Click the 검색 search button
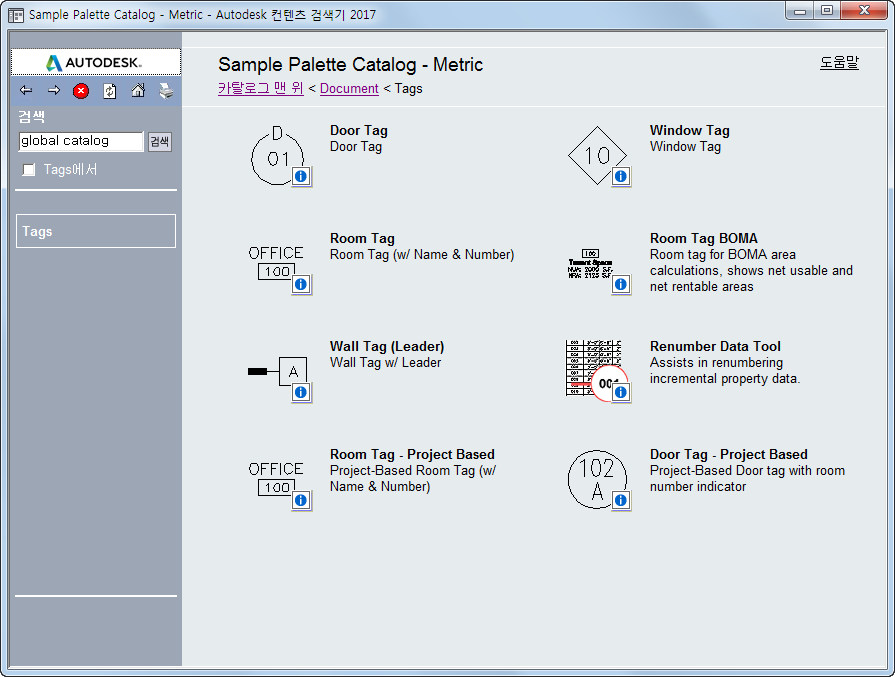Viewport: 895px width, 677px height. click(160, 142)
